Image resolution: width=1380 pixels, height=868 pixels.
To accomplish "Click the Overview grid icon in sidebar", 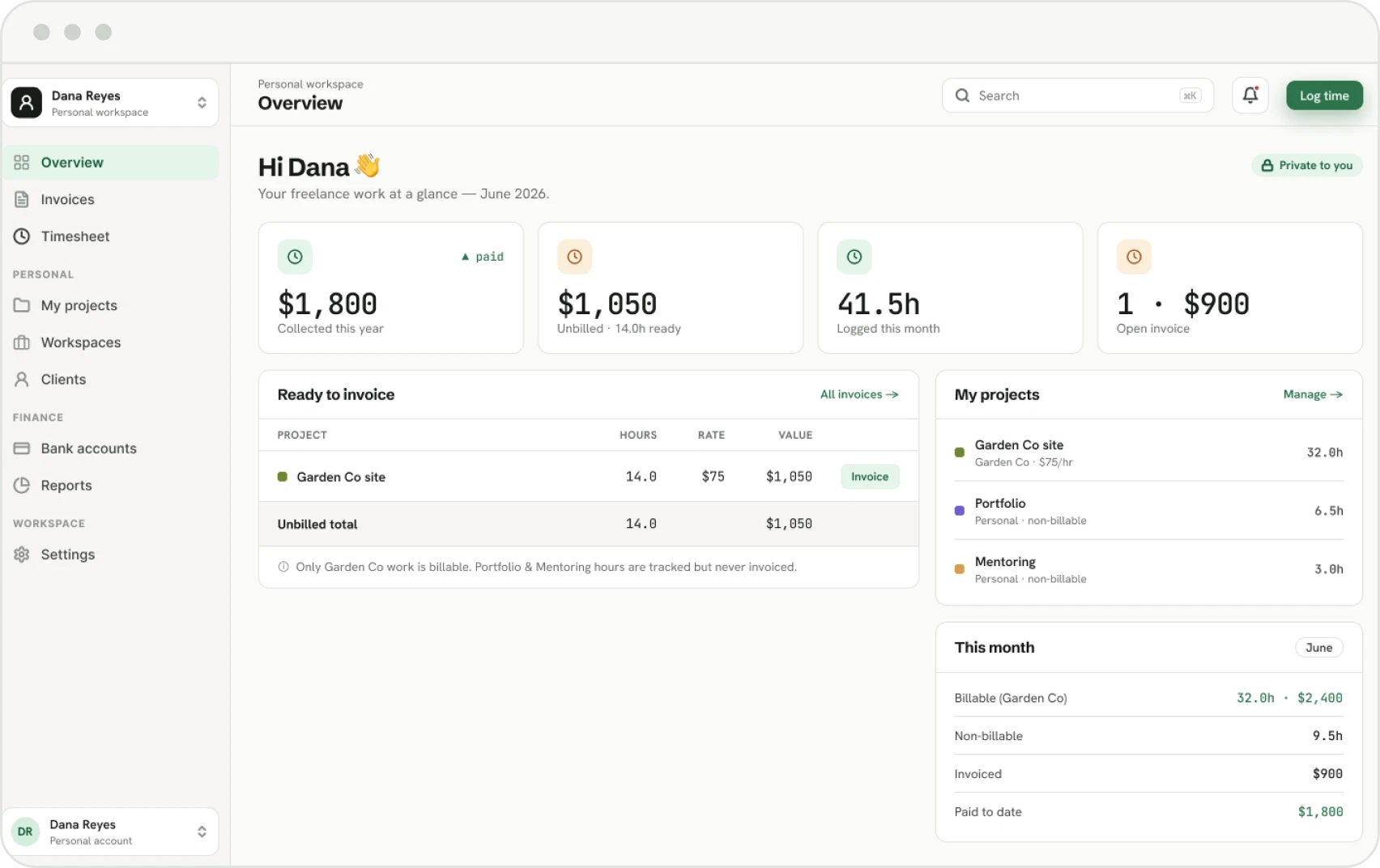I will 22,162.
